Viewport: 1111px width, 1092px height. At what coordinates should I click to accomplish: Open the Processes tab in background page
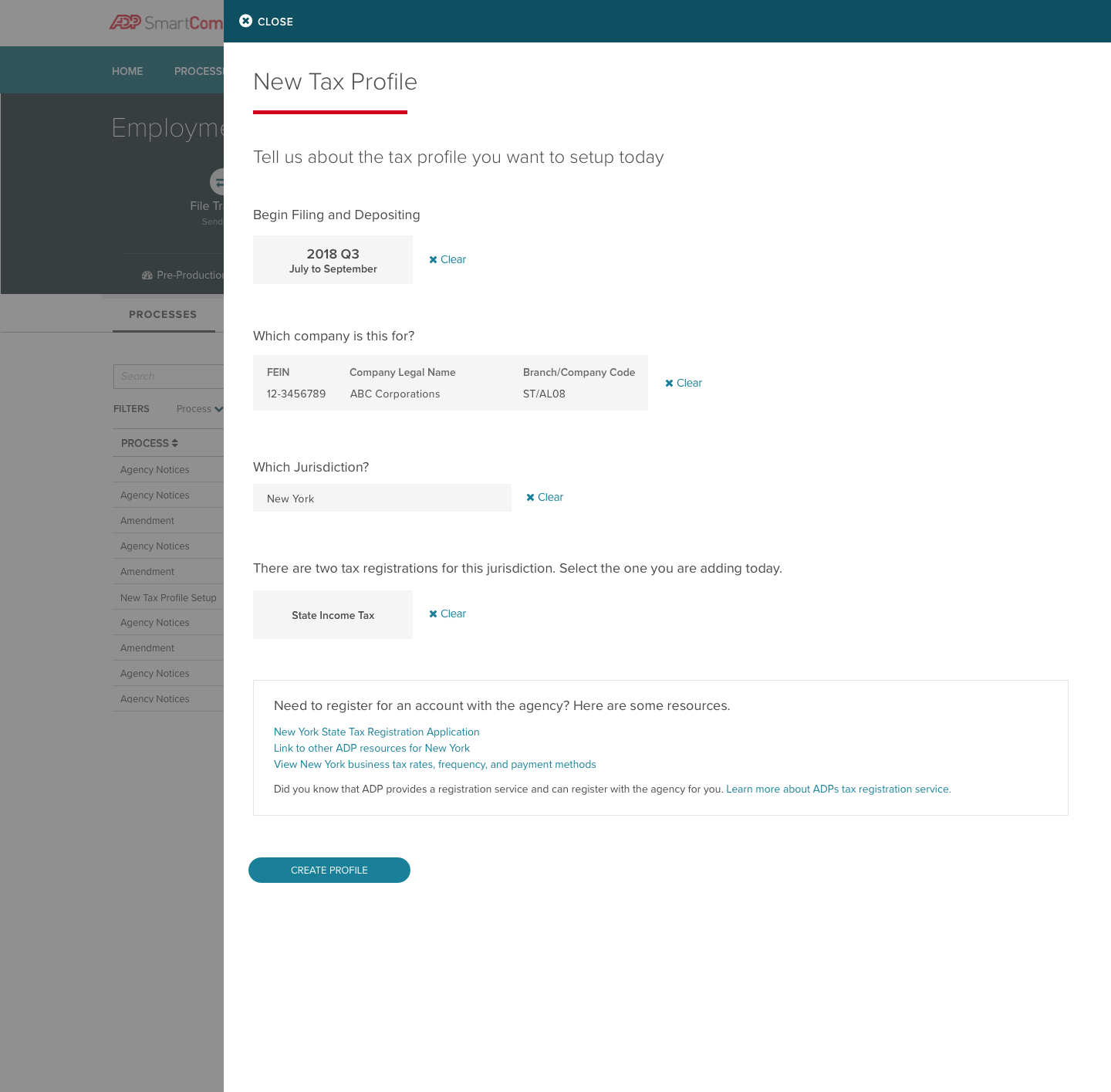(163, 315)
